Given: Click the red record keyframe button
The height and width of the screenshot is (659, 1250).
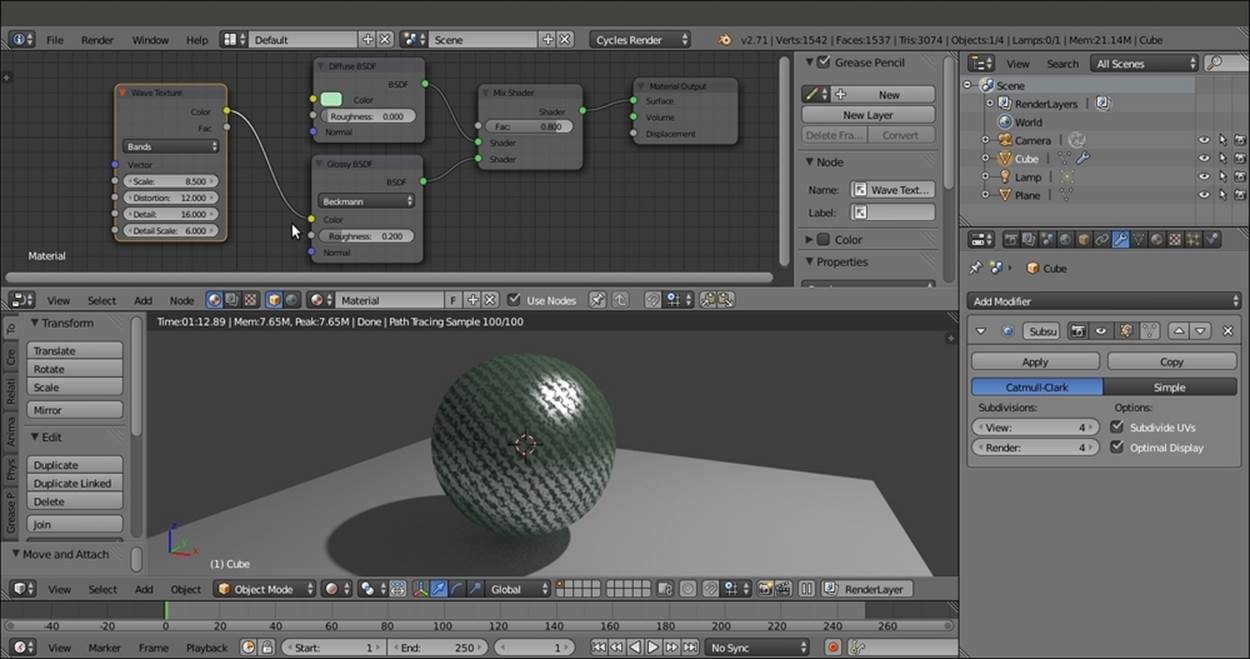Looking at the screenshot, I should pos(832,648).
